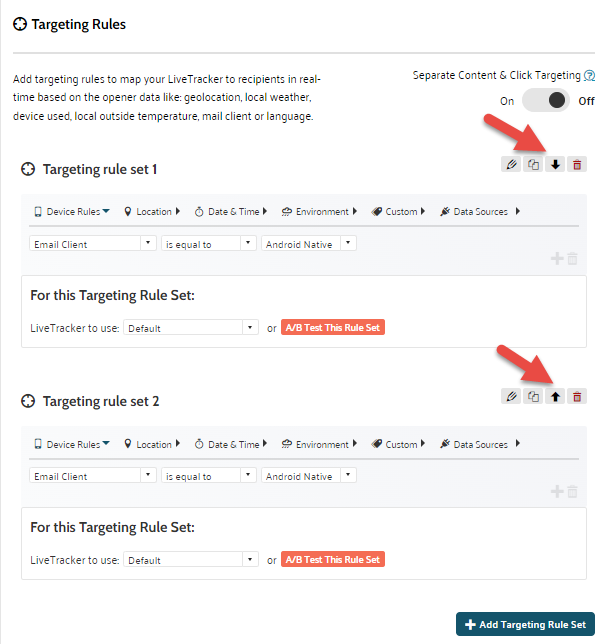Edit Targeting rule set 1 with pencil icon

tap(511, 165)
